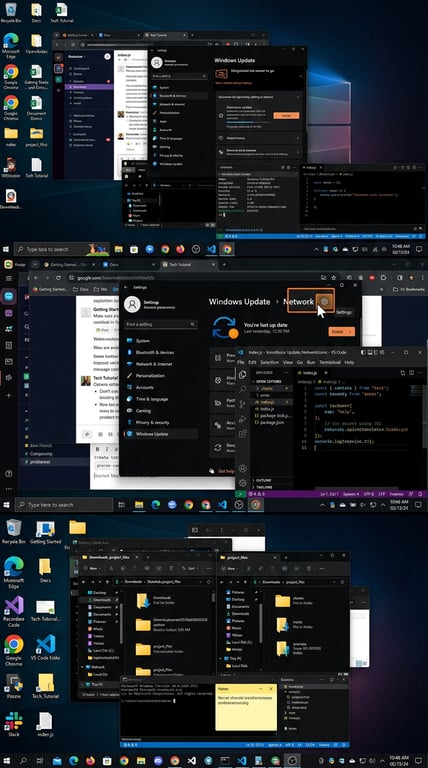
Task: Open Run and Debug in VS Code activity bar
Action: (242, 419)
